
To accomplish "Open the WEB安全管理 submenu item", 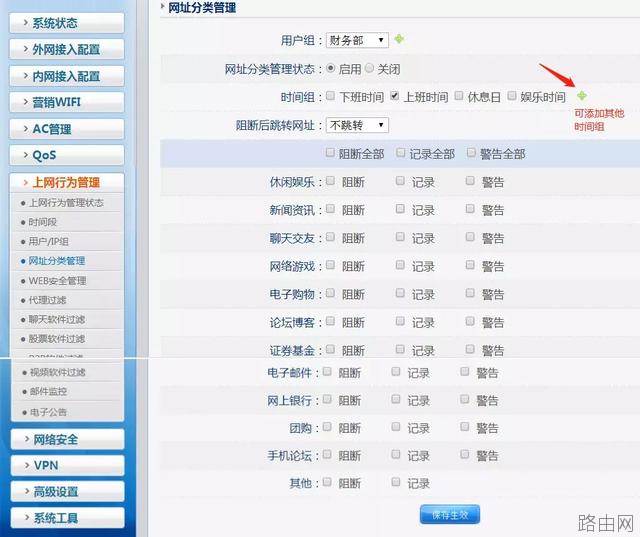I will click(x=58, y=280).
